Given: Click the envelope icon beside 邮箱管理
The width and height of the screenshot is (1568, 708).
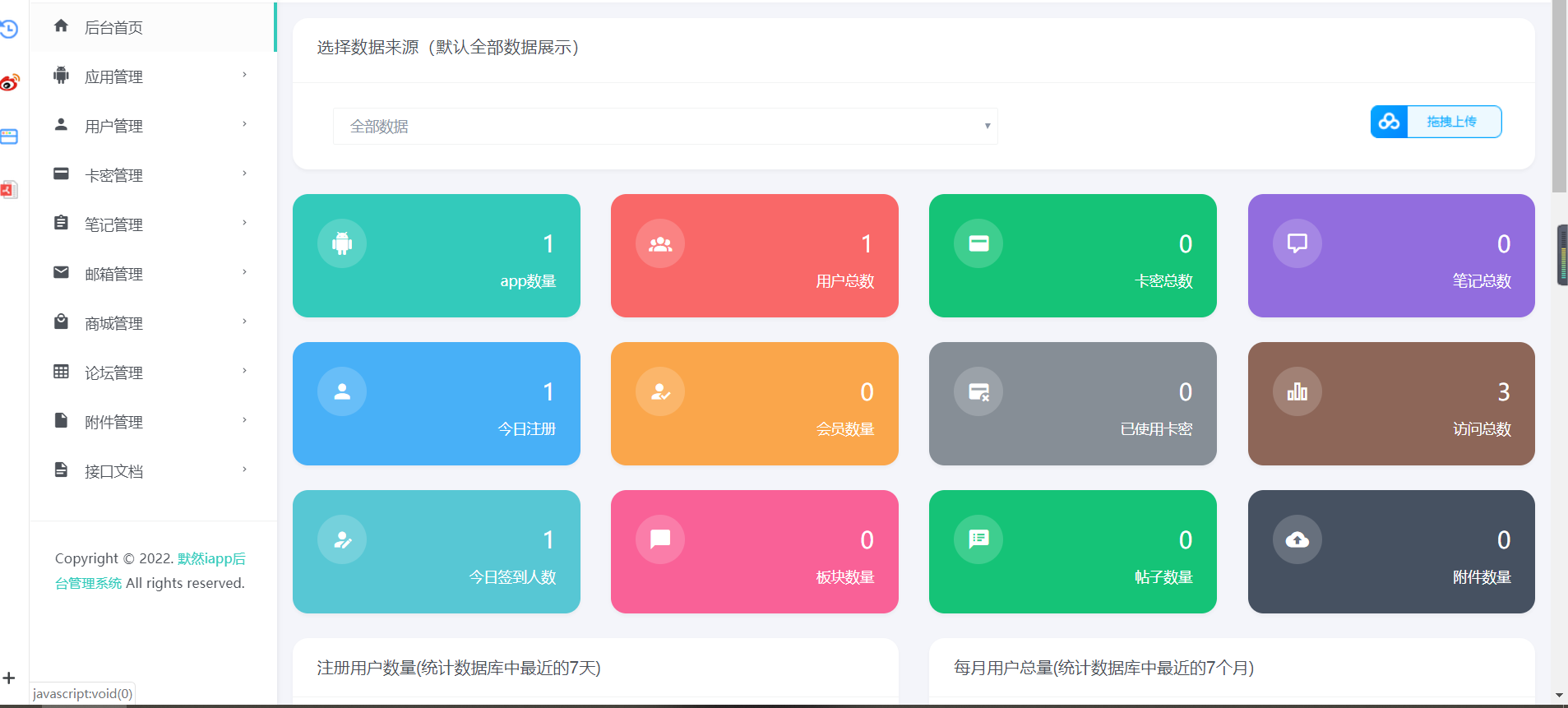Looking at the screenshot, I should click(61, 272).
